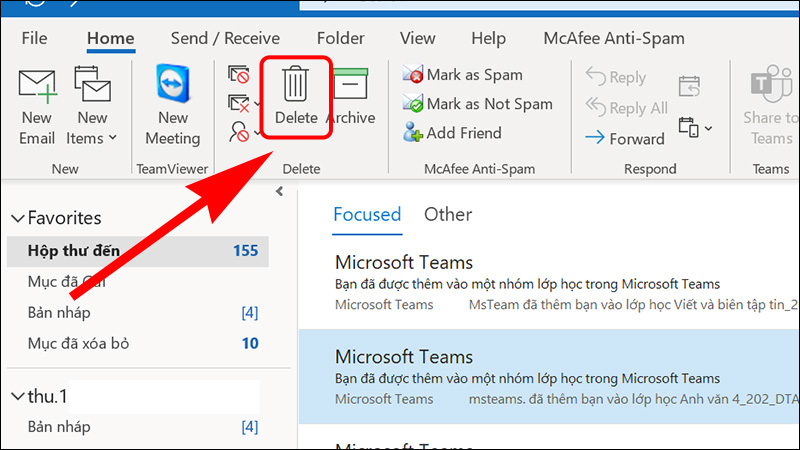Reply to the selected email

tap(616, 77)
